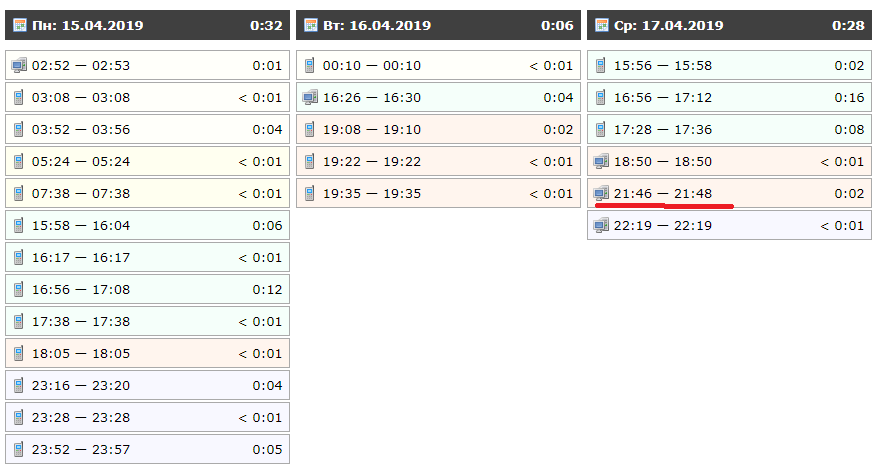Click the phone icon for session 23:52 — 23:57

[19, 449]
